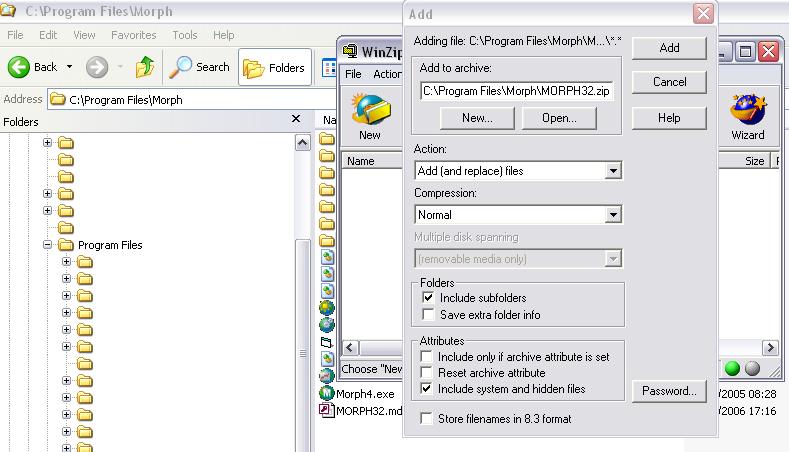789x452 pixels.
Task: Open the Search magnifier in Explorer toolbar
Action: (181, 67)
